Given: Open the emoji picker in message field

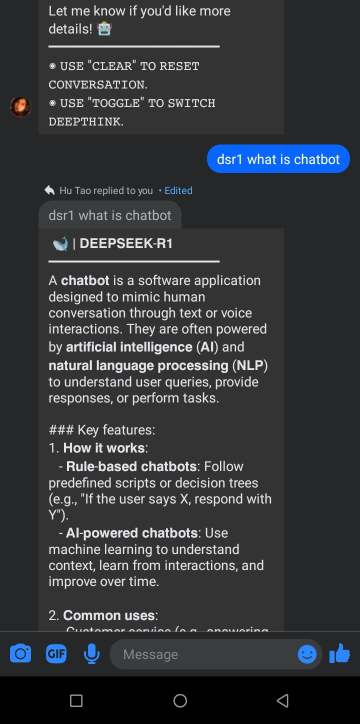Looking at the screenshot, I should pyautogui.click(x=307, y=654).
